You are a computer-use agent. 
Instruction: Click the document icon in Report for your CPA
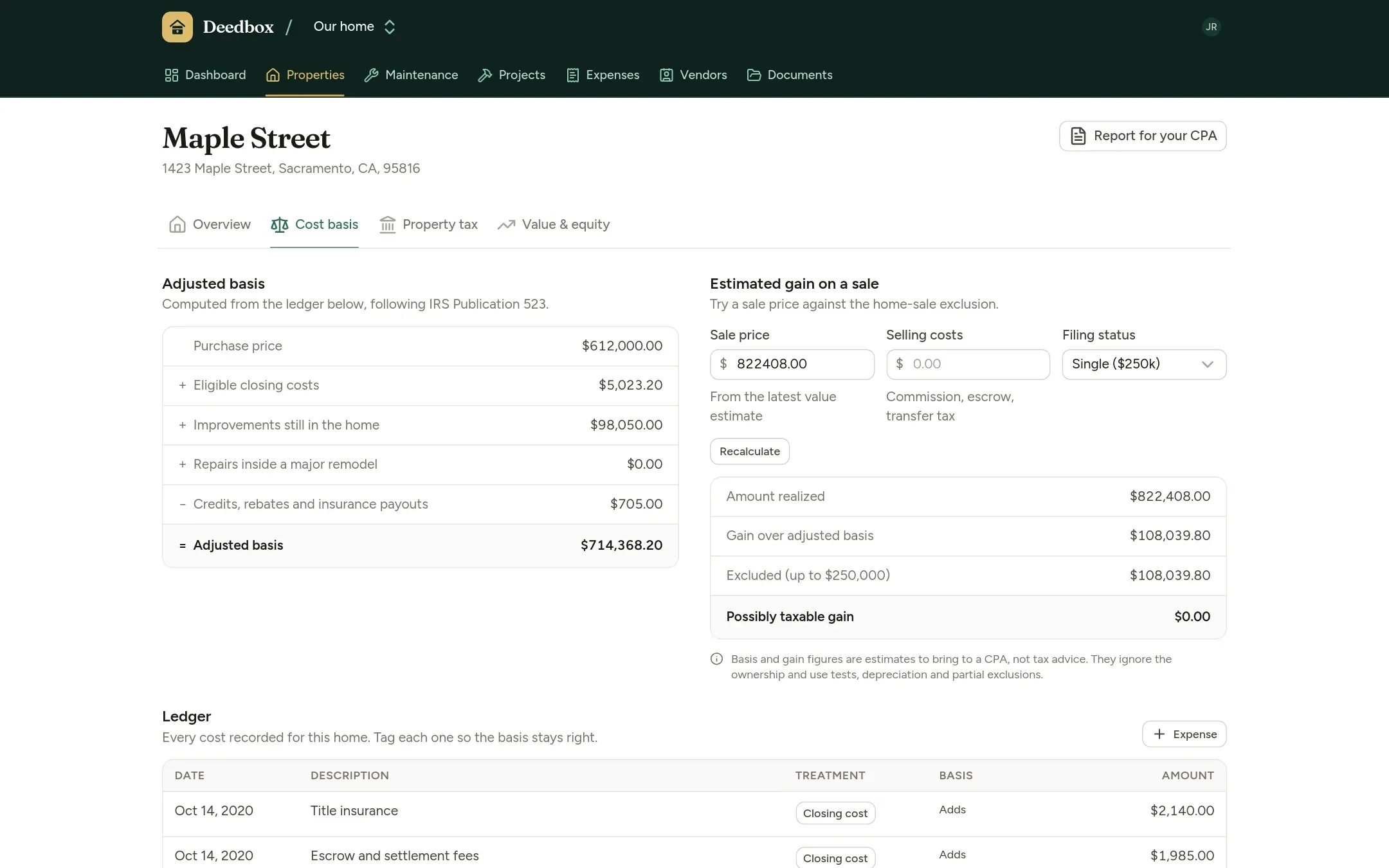click(x=1078, y=136)
